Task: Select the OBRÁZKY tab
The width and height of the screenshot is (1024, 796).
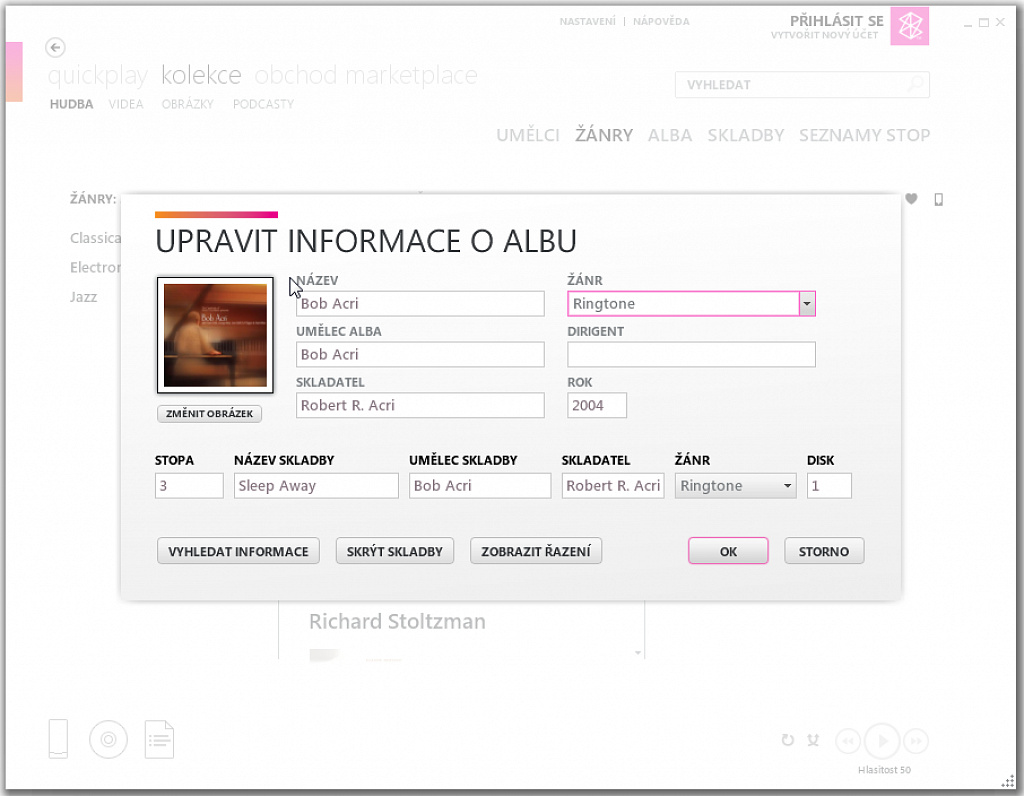Action: click(x=187, y=104)
